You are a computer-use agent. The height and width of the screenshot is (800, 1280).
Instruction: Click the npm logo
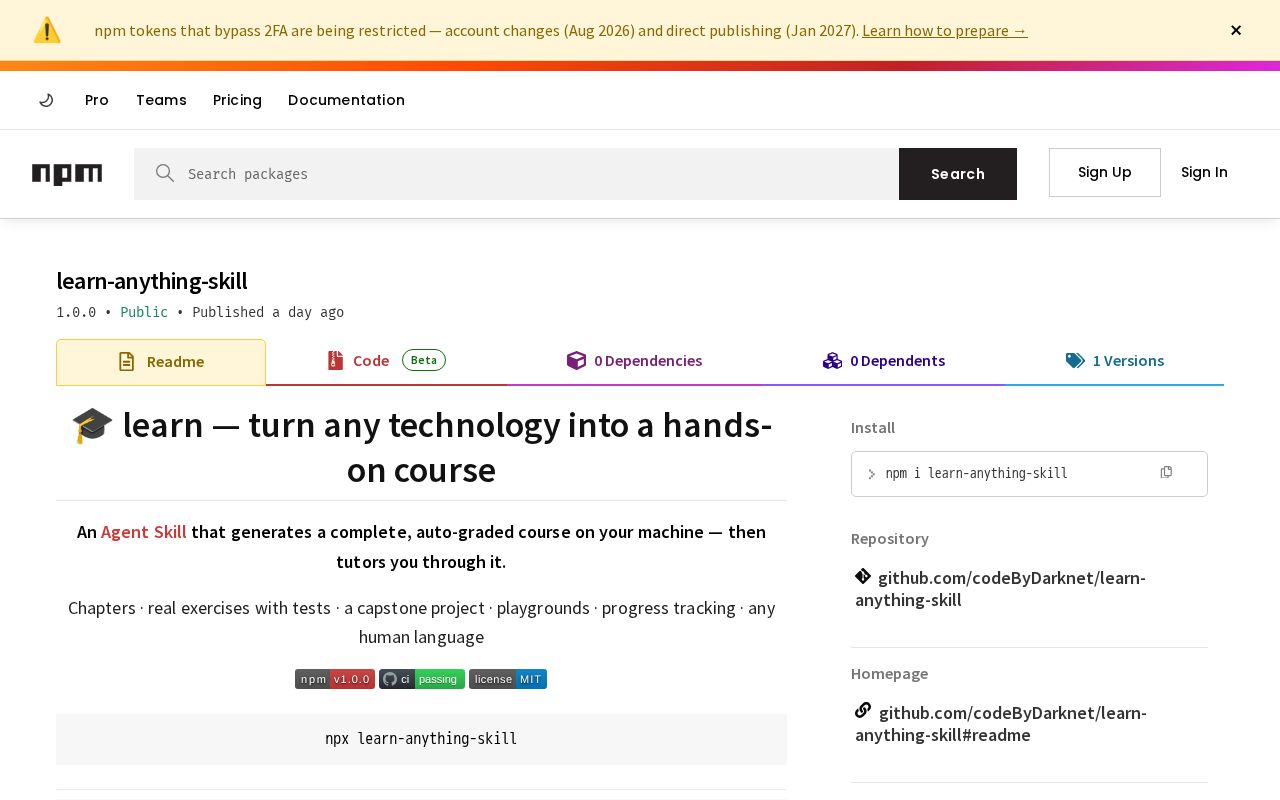click(67, 174)
